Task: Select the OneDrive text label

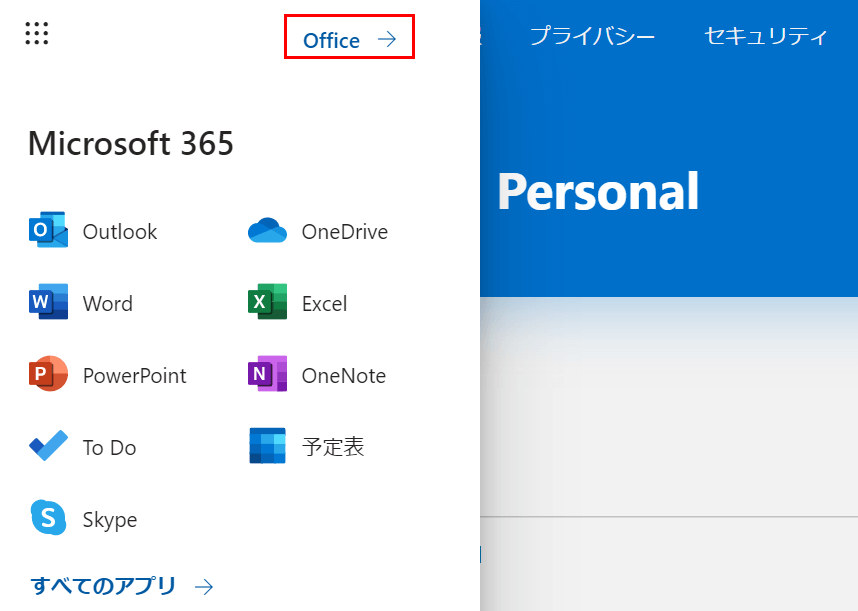Action: coord(345,231)
